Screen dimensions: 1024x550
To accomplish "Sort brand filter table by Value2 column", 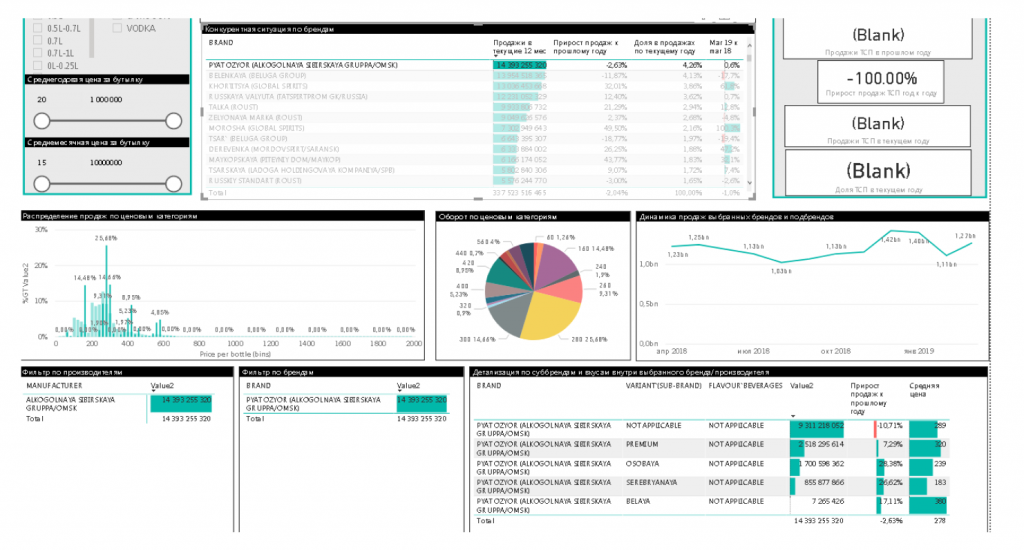I will point(409,386).
